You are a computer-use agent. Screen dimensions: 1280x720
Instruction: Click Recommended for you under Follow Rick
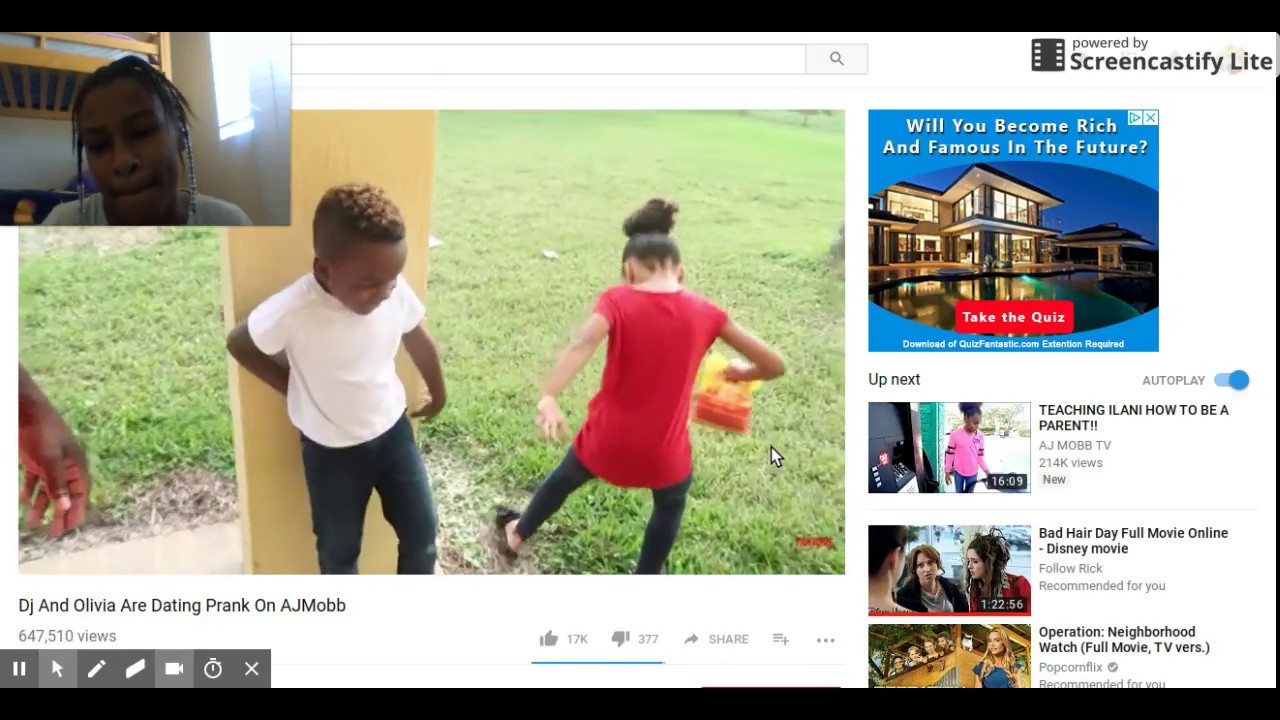tap(1102, 586)
